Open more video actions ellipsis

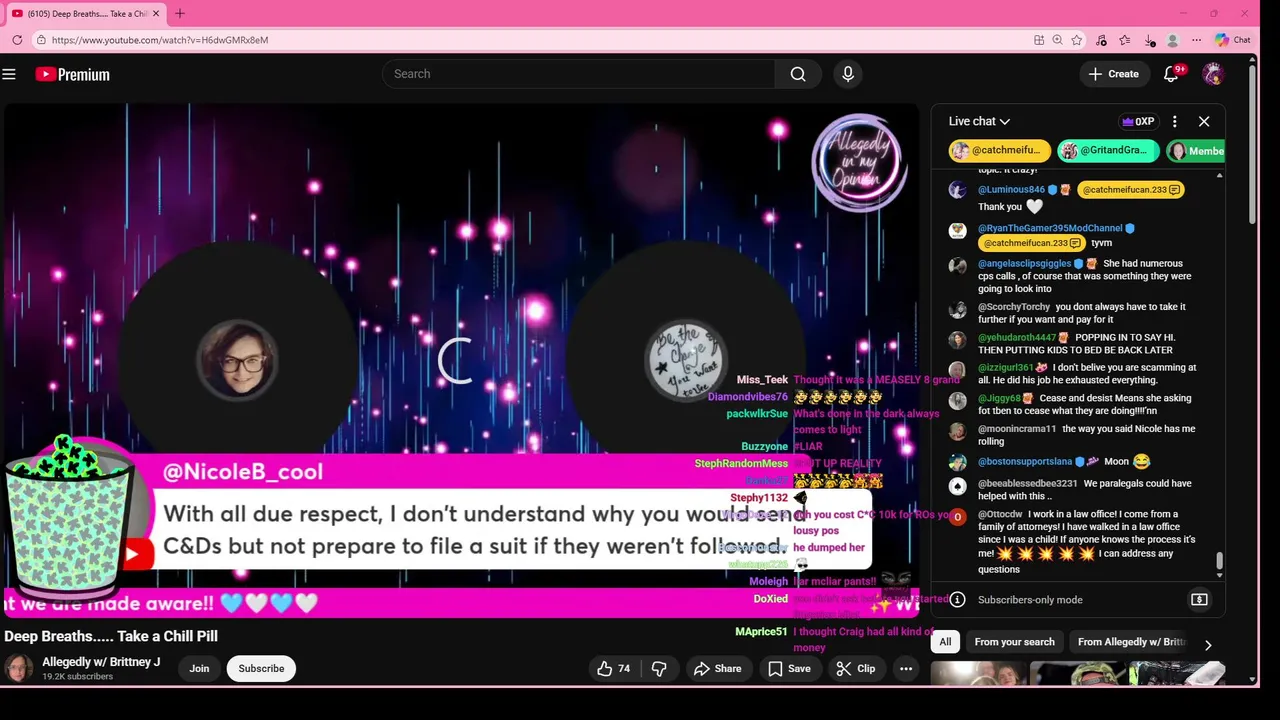(906, 669)
